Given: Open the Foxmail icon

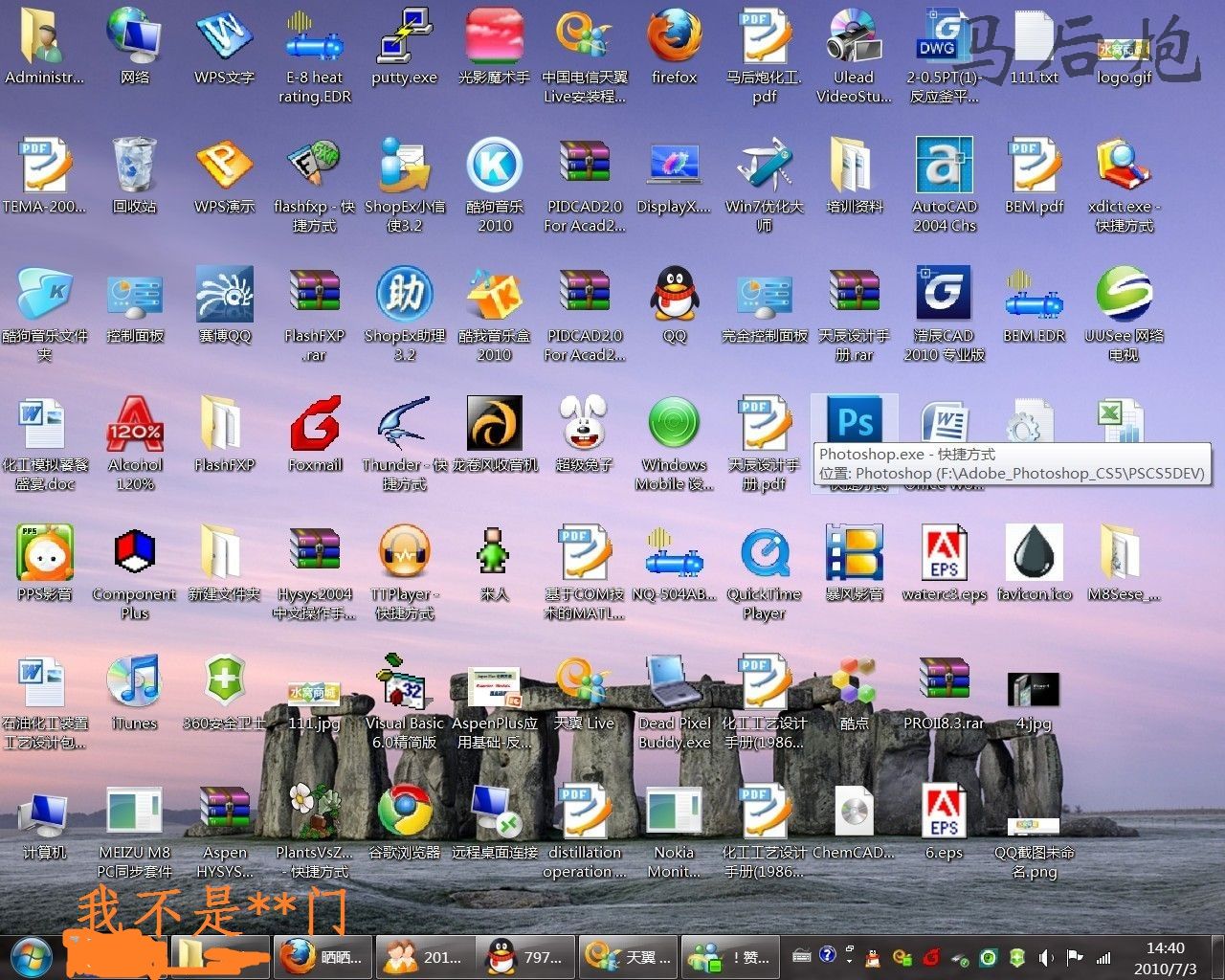Looking at the screenshot, I should 315,423.
